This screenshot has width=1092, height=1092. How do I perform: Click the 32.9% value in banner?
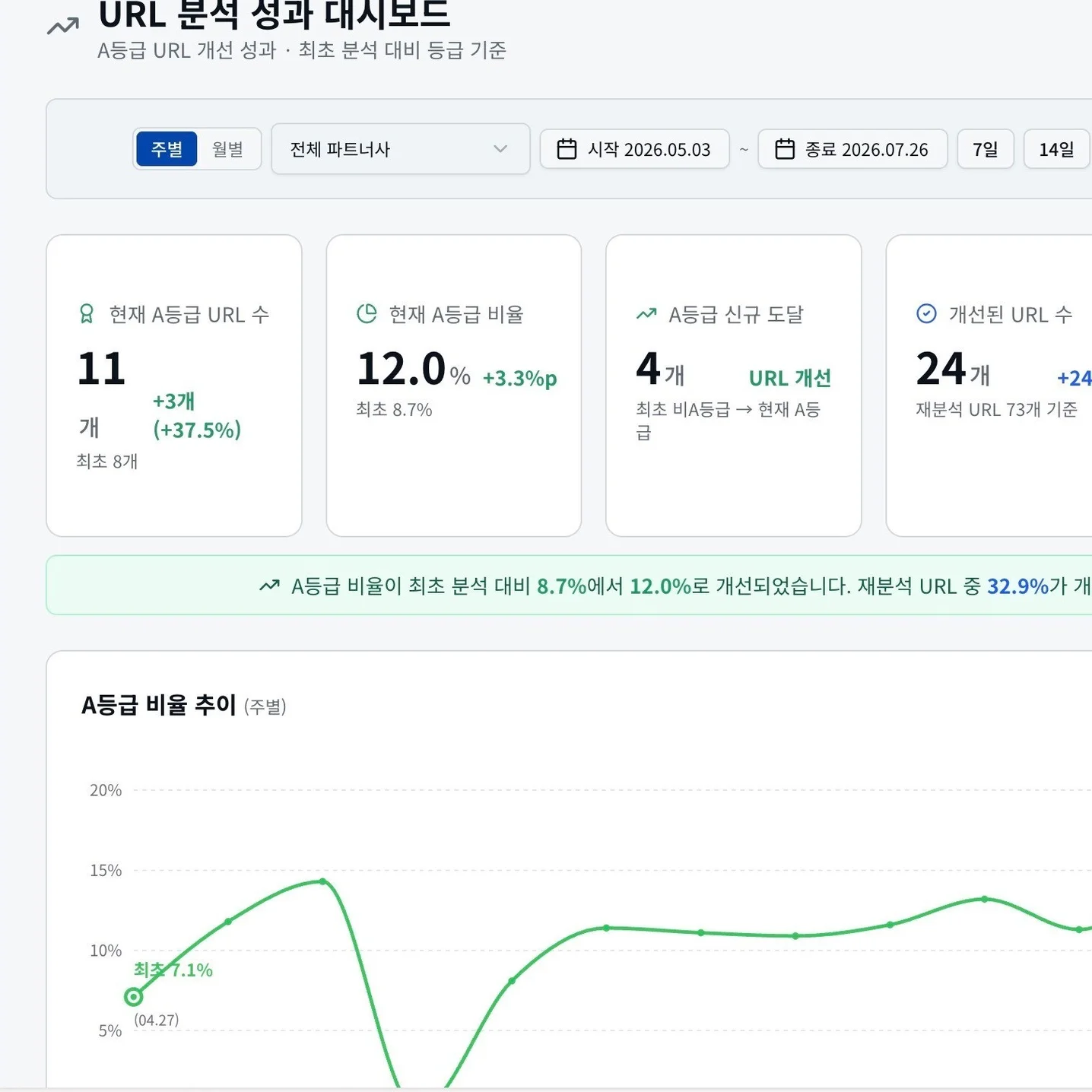(1017, 586)
